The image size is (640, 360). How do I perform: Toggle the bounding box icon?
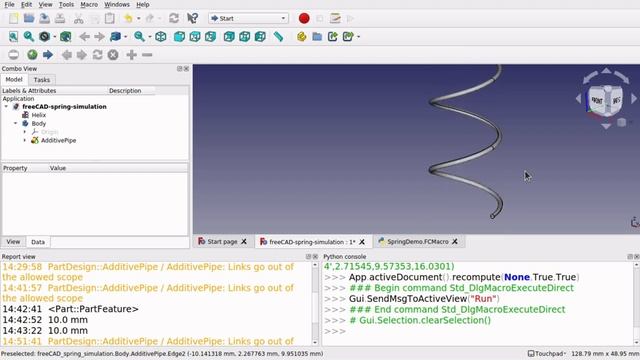pyautogui.click(x=65, y=37)
